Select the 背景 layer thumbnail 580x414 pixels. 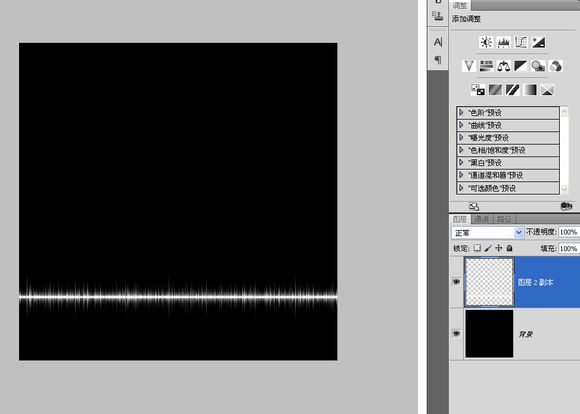(489, 334)
